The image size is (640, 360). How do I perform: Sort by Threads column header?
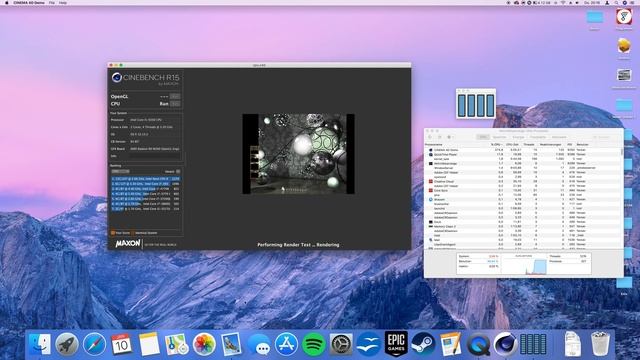click(x=529, y=144)
